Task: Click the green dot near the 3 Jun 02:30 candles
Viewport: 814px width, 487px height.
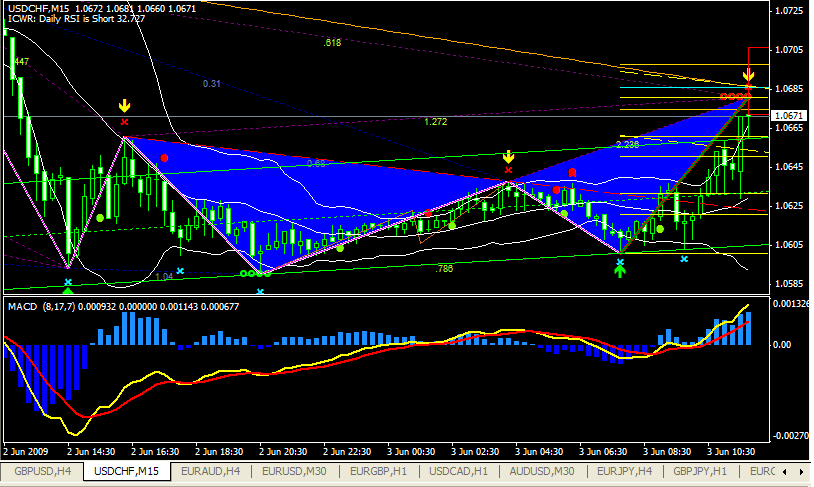Action: click(452, 225)
